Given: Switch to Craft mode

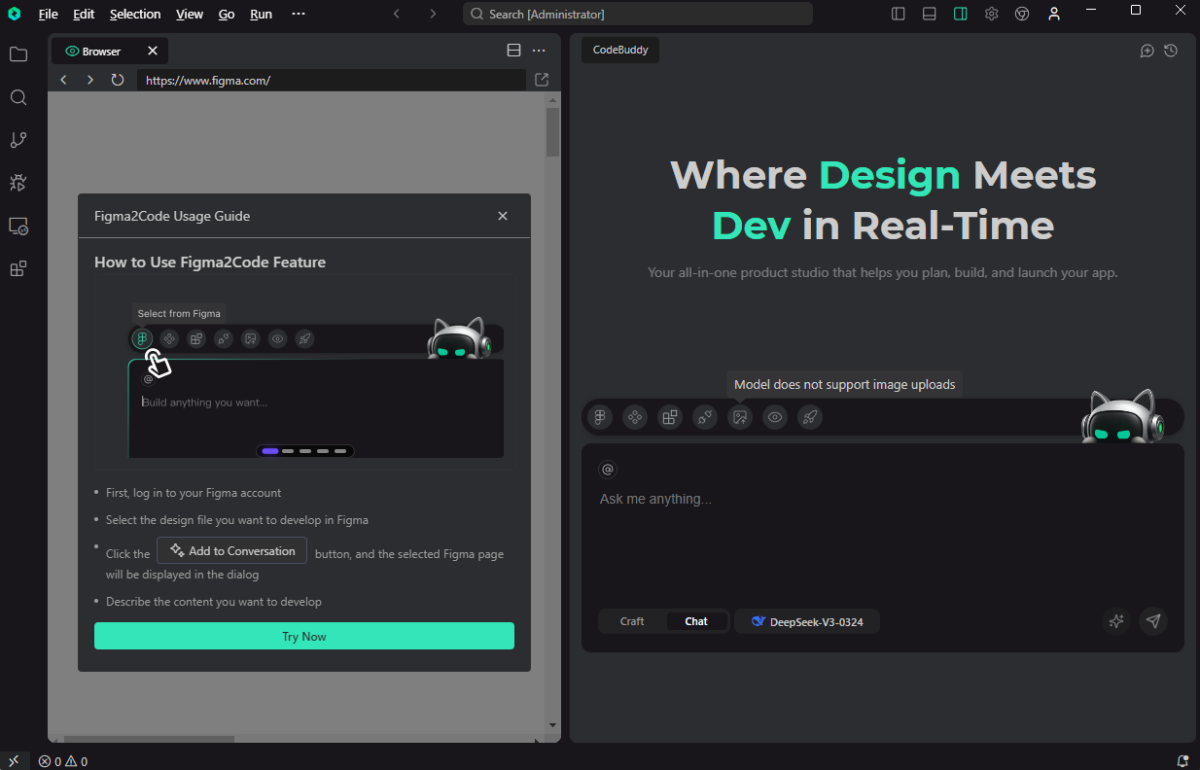Looking at the screenshot, I should point(632,621).
